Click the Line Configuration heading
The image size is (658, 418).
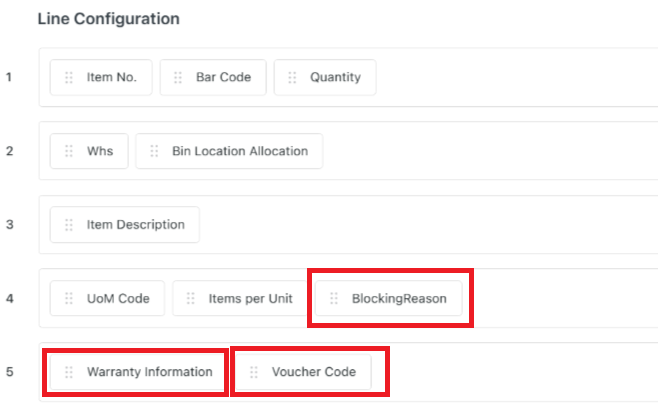coord(108,19)
